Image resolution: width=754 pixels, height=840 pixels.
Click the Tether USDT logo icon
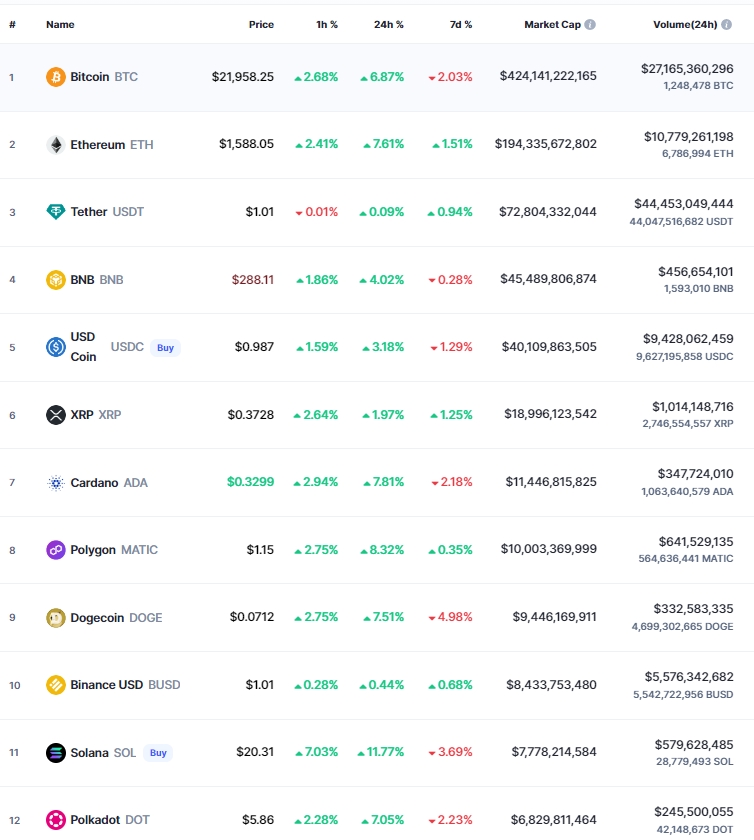[56, 212]
